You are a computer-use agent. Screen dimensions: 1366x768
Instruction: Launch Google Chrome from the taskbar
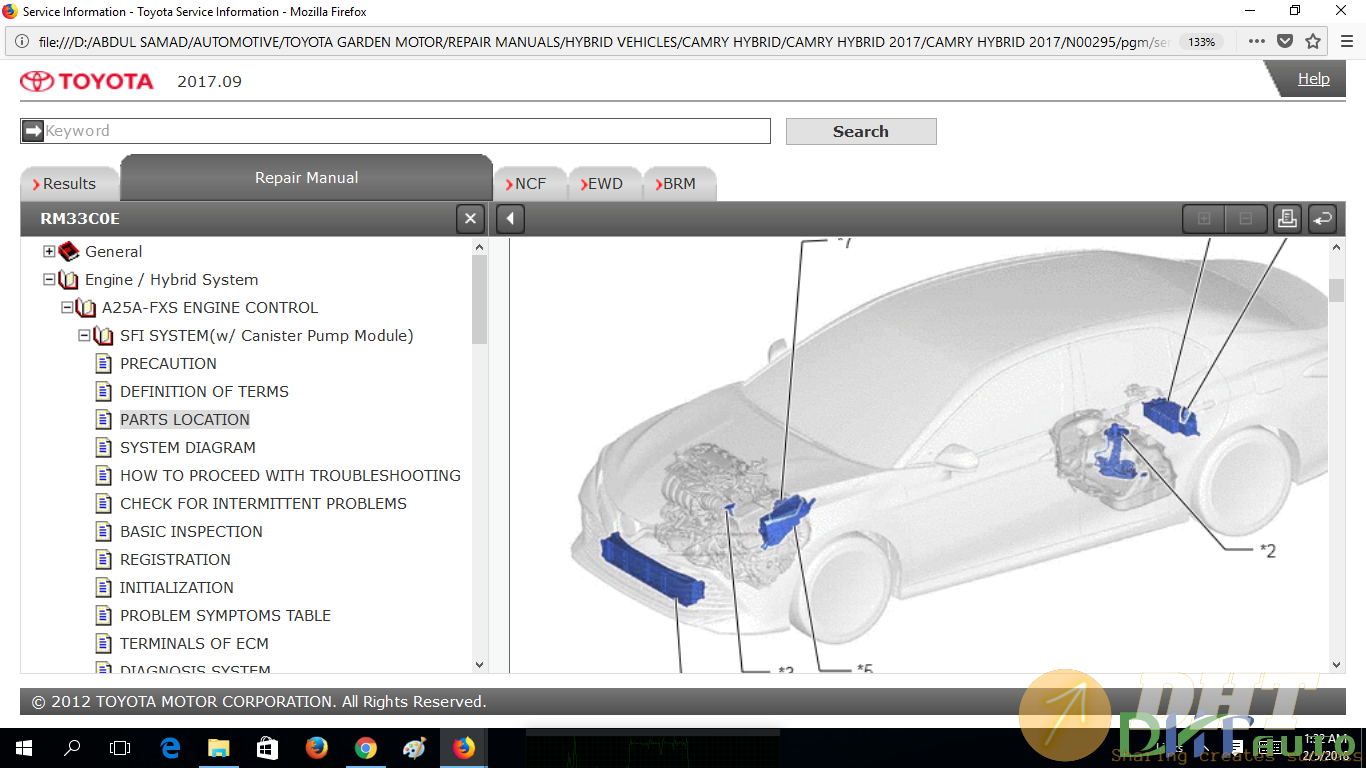(365, 748)
